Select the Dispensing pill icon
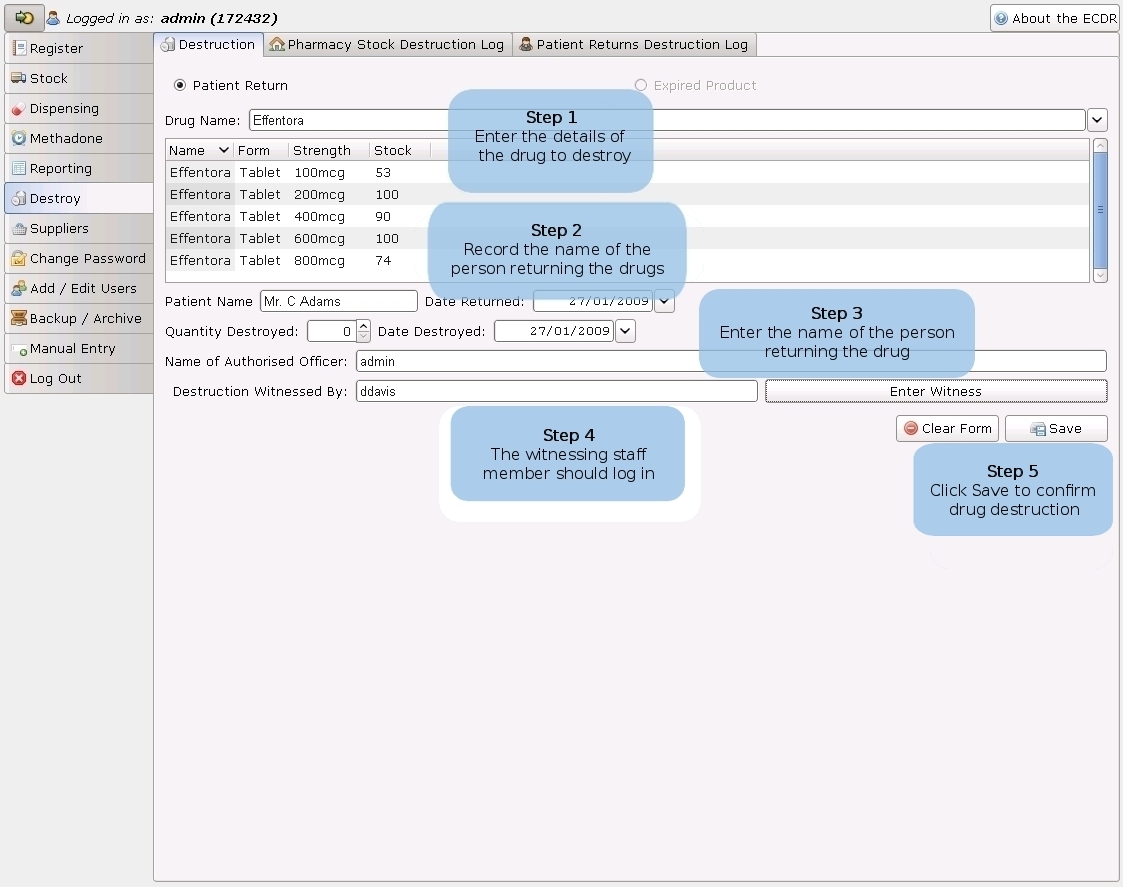This screenshot has width=1123, height=887. [x=19, y=108]
